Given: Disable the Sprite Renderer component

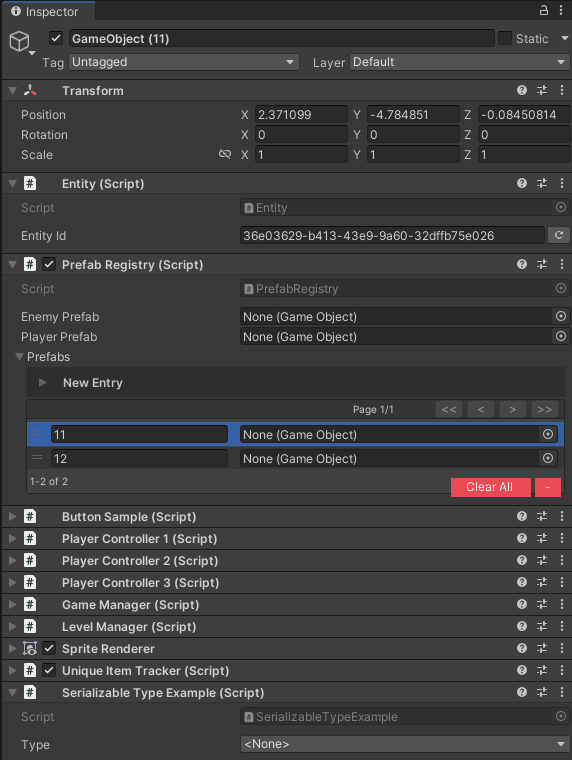Looking at the screenshot, I should (49, 649).
